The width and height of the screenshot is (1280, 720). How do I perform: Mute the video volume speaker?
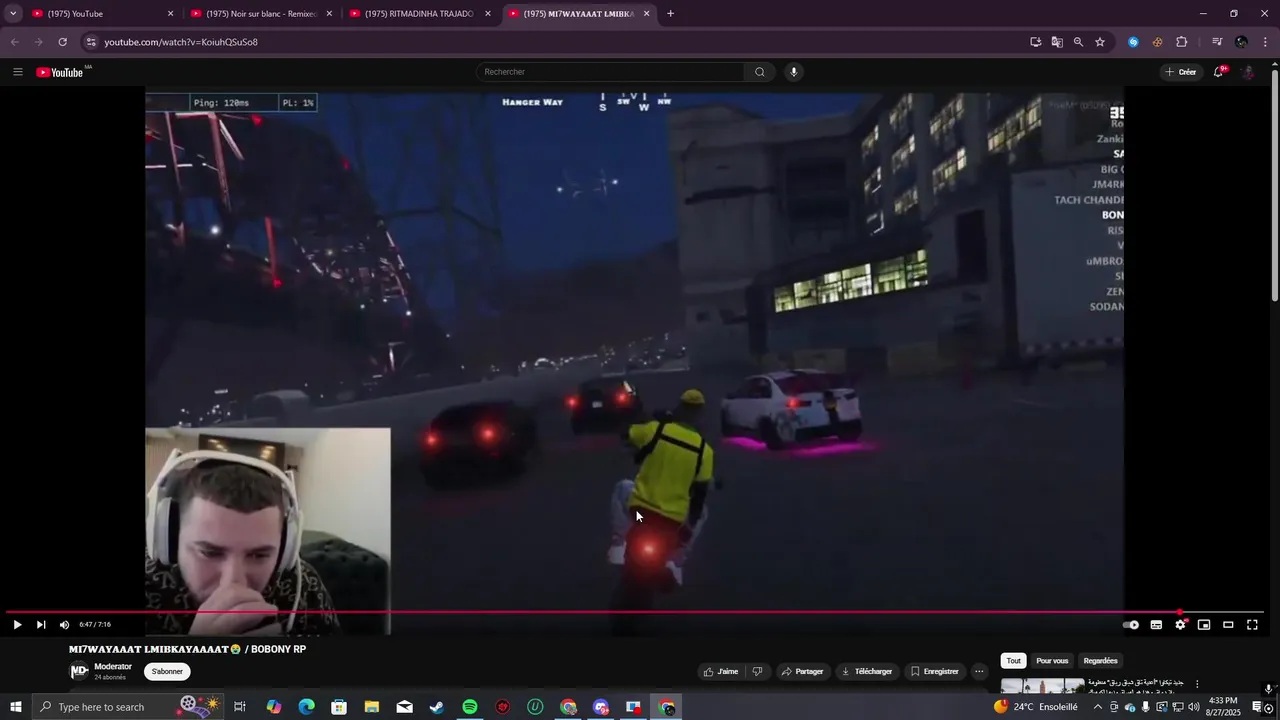pos(65,625)
